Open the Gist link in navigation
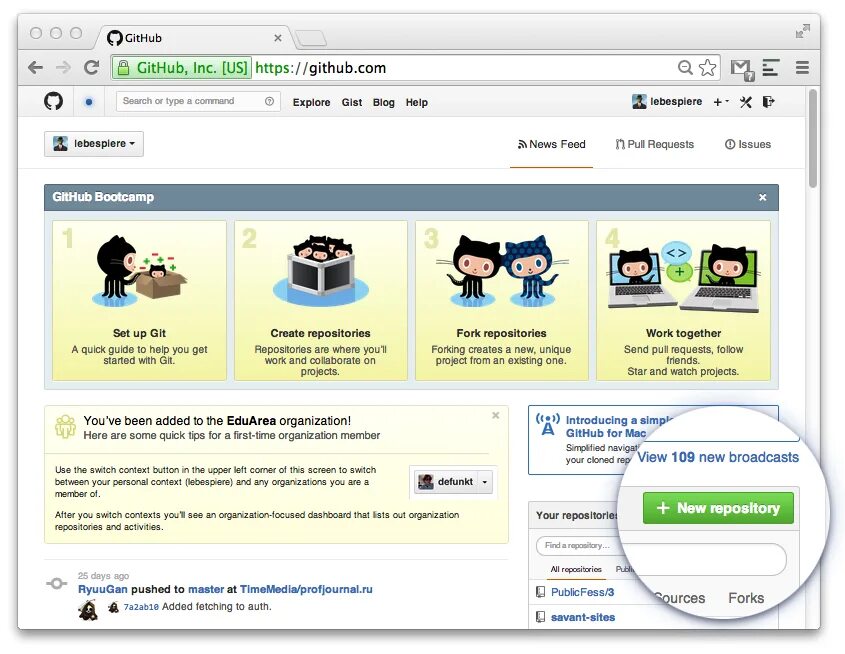The height and width of the screenshot is (654, 845). point(351,102)
